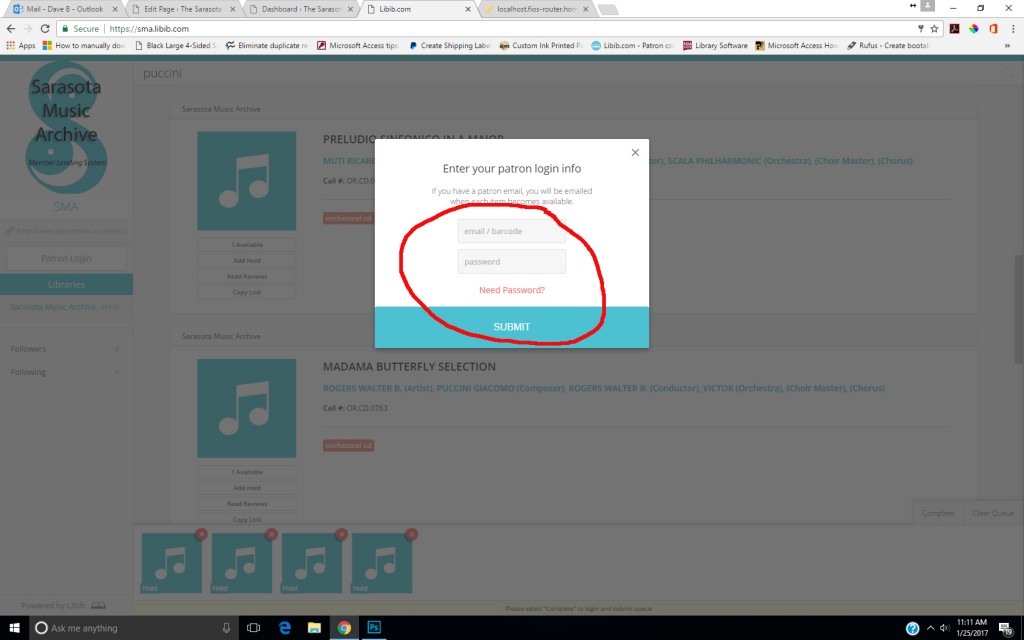The height and width of the screenshot is (640, 1024).
Task: Click the Complete queue button
Action: (938, 513)
